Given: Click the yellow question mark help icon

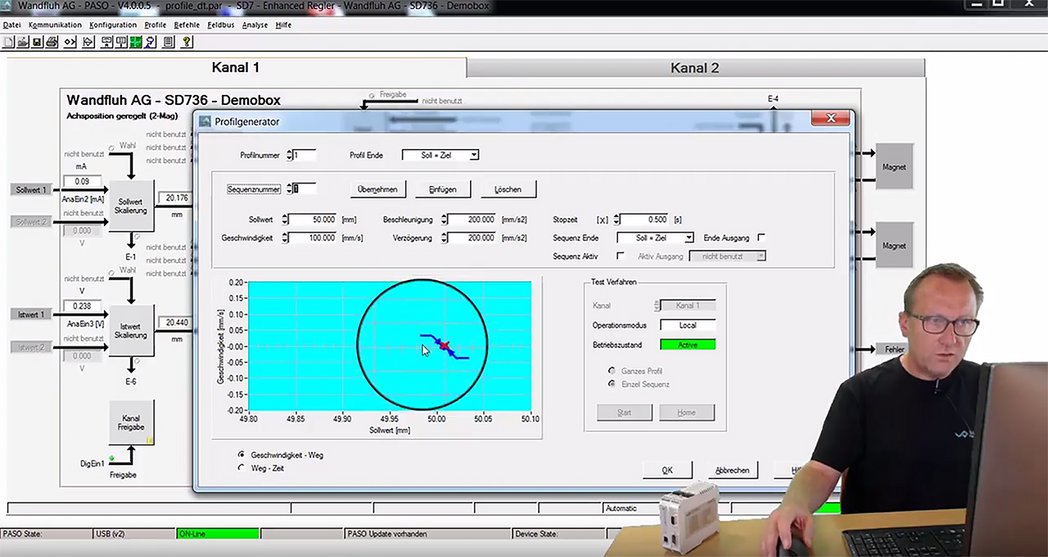Looking at the screenshot, I should coord(187,42).
